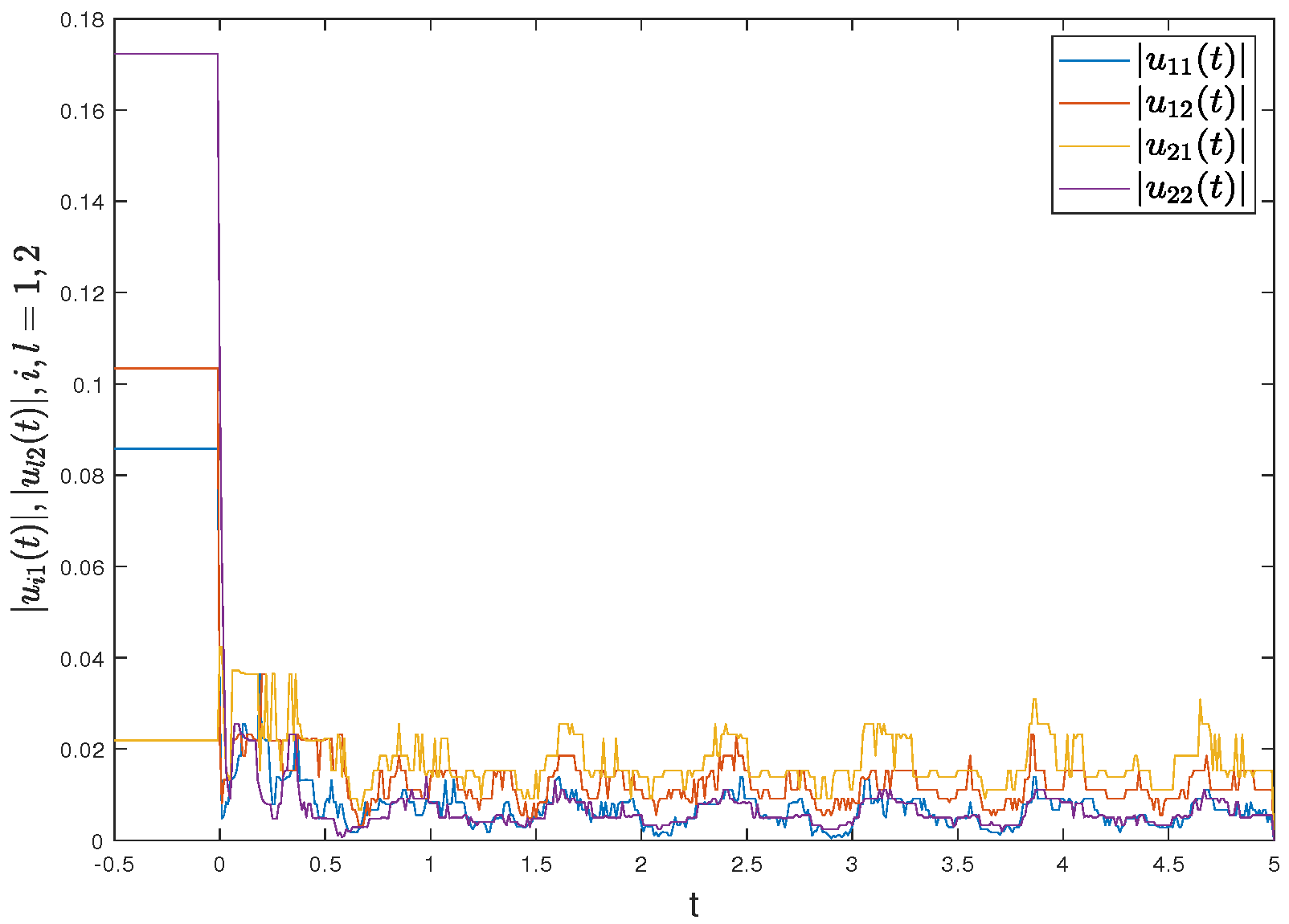This screenshot has width=1289, height=924.
Task: Click the x-axis tick label 0.5
Action: pyautogui.click(x=325, y=865)
